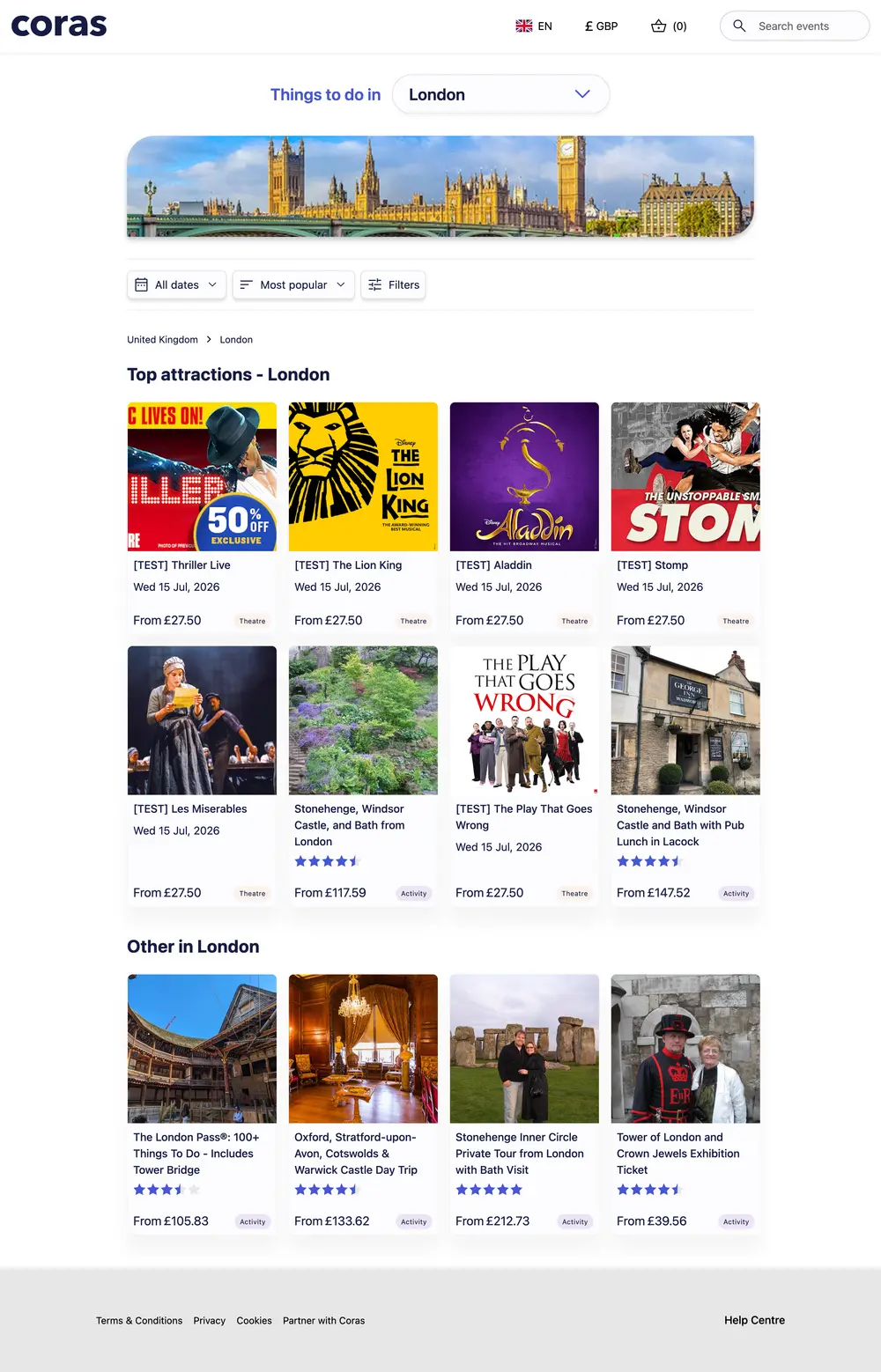Screen dimensions: 881x1372
Task: Click the '[TEST] The Lion King' title
Action: point(348,565)
